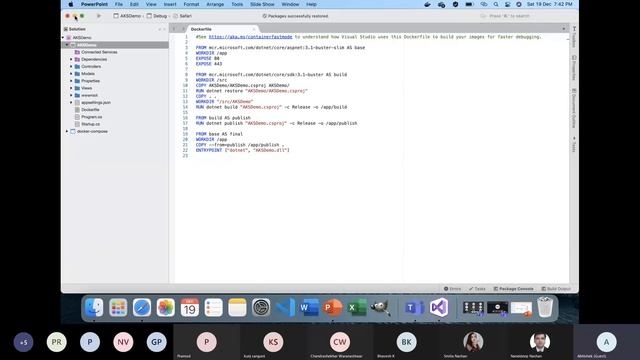Collapse the highlighted AKSDemo project node
The width and height of the screenshot is (640, 360).
click(67, 45)
